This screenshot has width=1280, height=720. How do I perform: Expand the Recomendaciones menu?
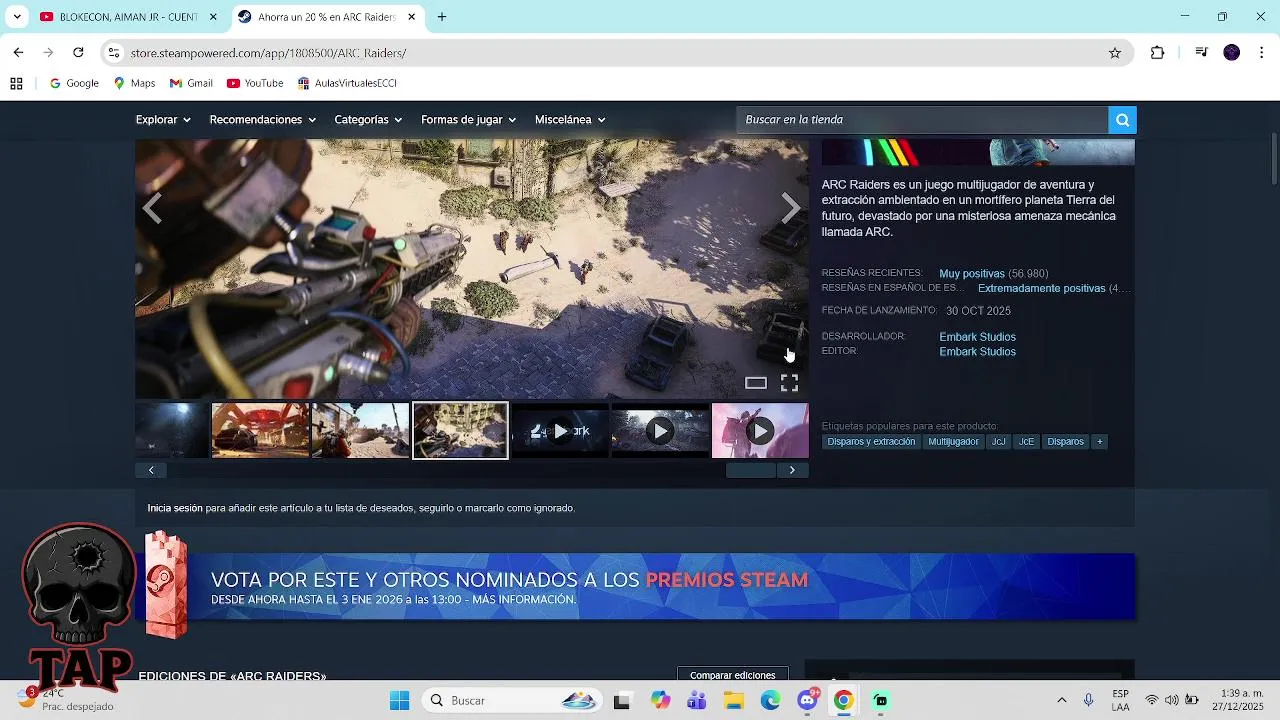click(x=262, y=120)
